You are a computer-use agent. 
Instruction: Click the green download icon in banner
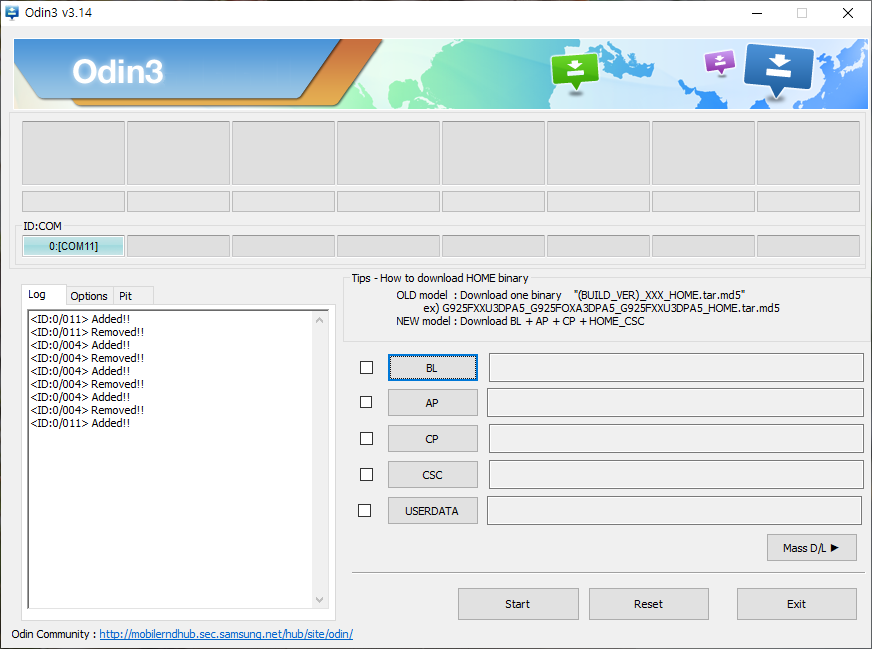(x=574, y=70)
